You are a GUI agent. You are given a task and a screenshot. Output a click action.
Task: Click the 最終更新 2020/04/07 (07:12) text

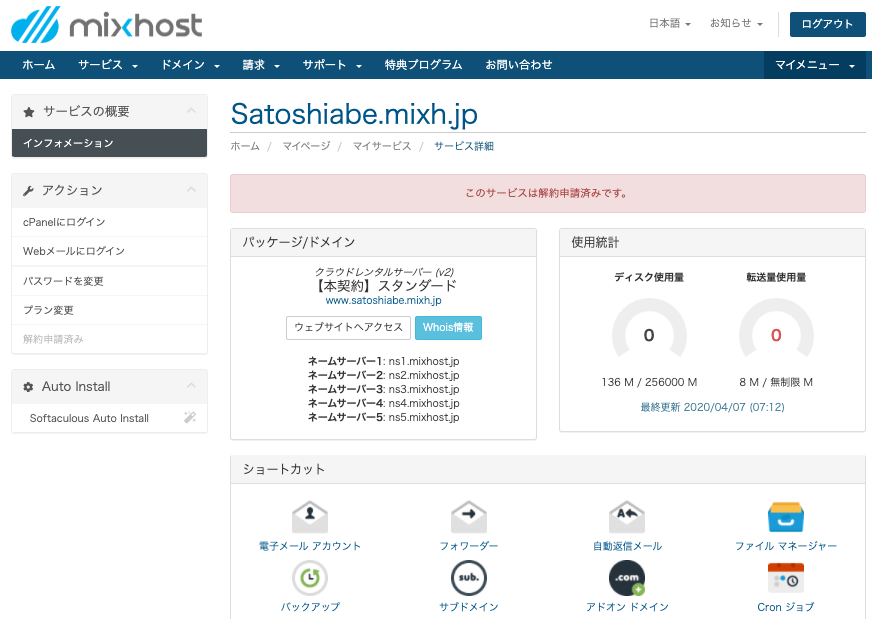pyautogui.click(x=712, y=407)
